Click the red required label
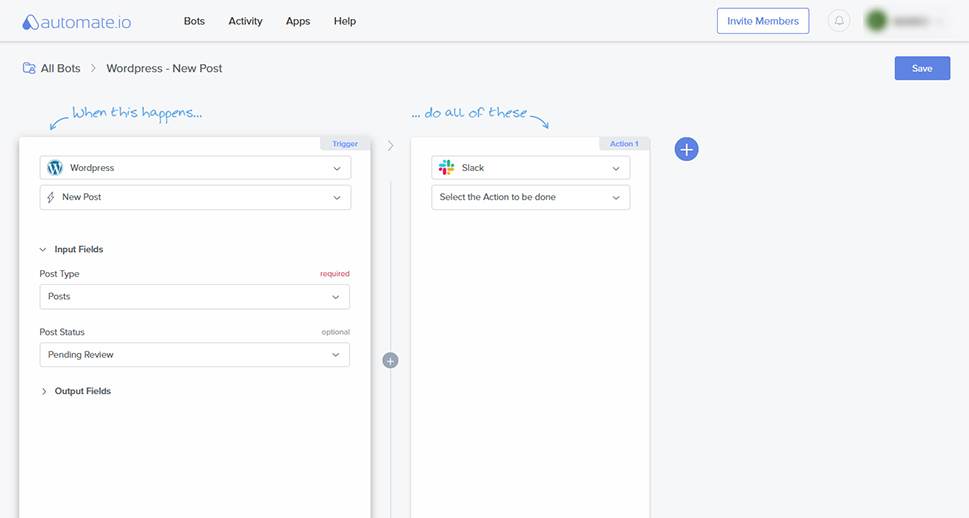The height and width of the screenshot is (518, 969). pyautogui.click(x=334, y=274)
